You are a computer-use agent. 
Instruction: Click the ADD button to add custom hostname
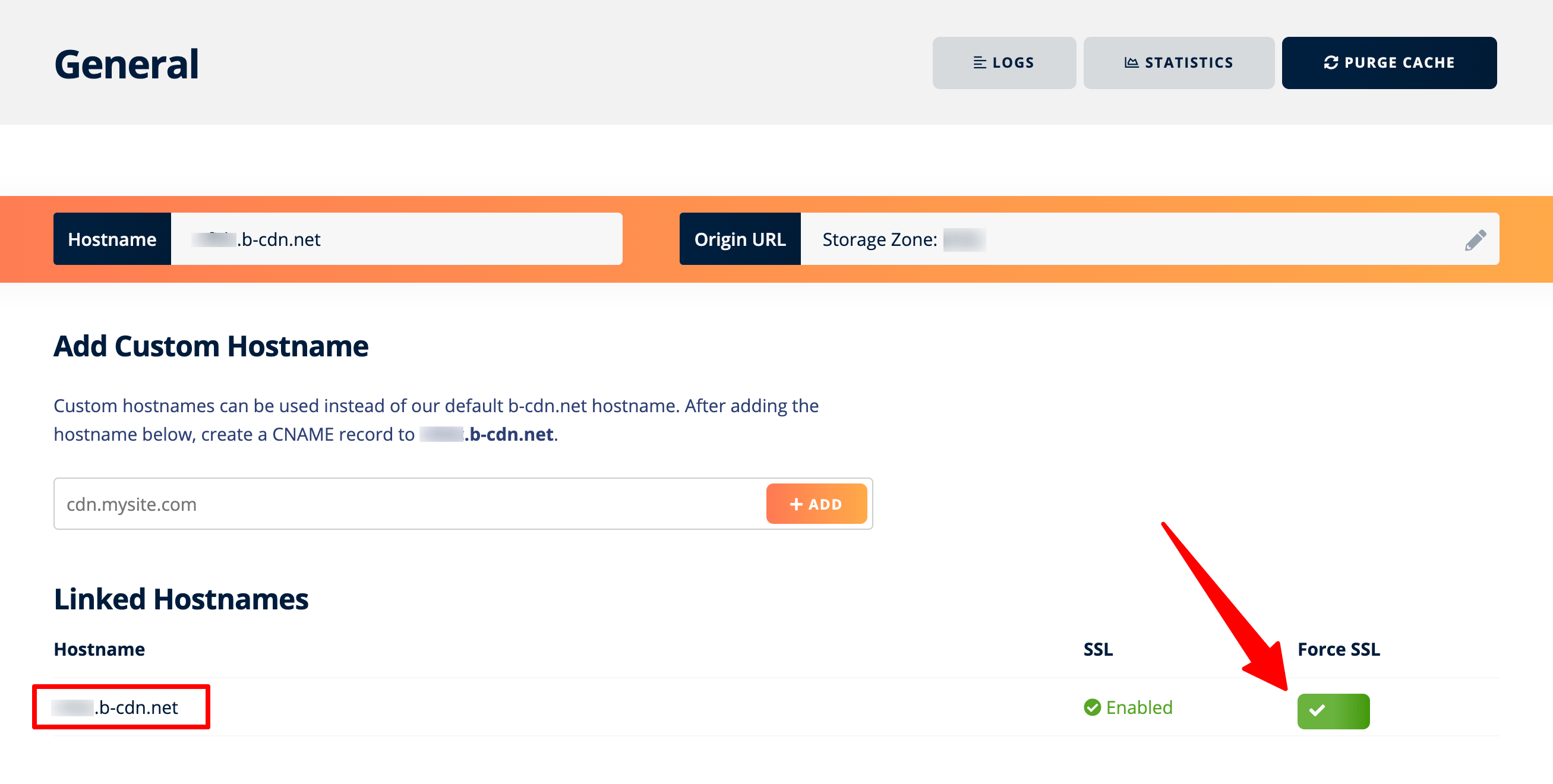click(815, 504)
